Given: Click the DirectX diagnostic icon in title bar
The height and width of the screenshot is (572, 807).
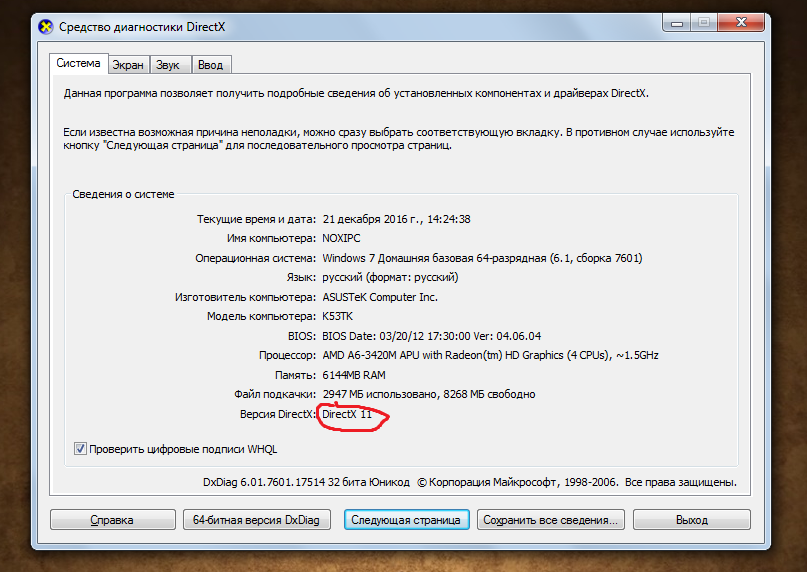Looking at the screenshot, I should coord(46,27).
